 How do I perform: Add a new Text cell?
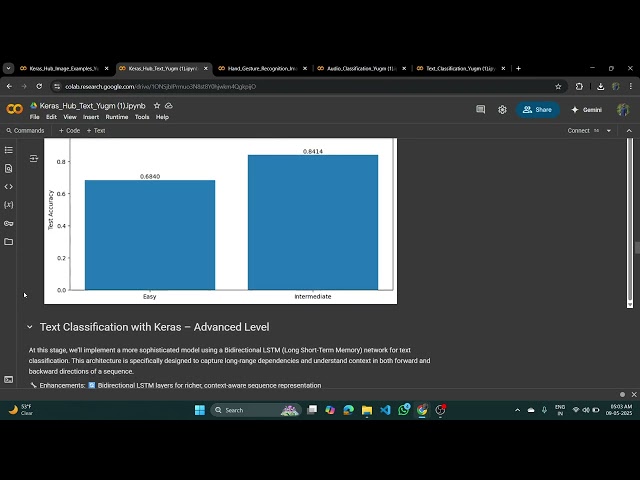point(96,131)
